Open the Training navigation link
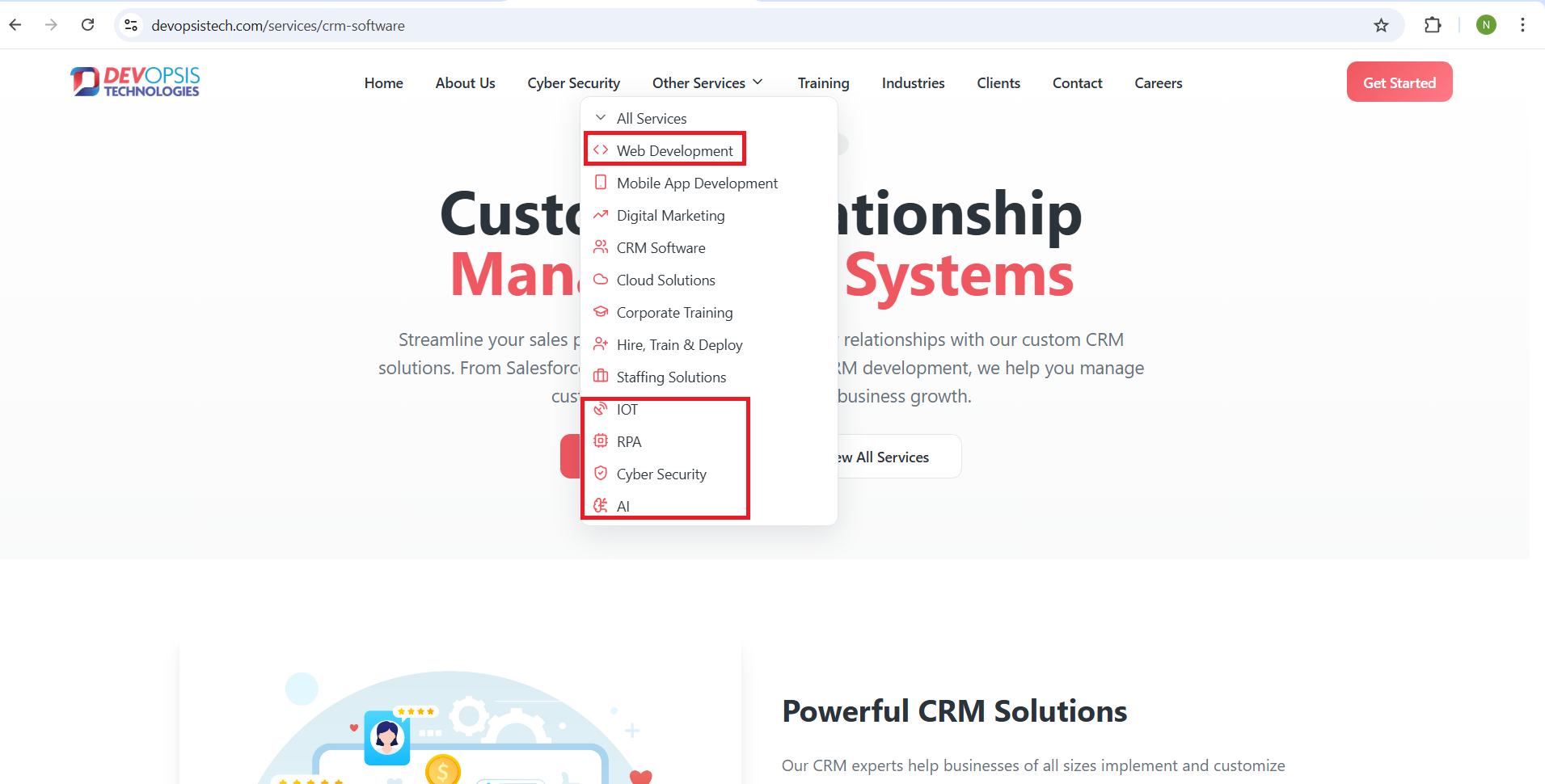This screenshot has width=1545, height=784. [x=823, y=83]
